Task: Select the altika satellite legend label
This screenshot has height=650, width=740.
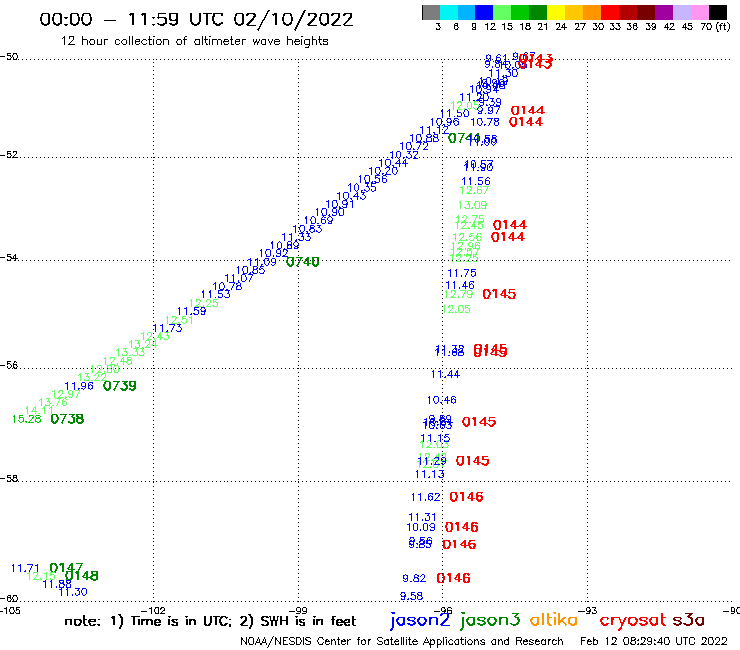Action: click(x=553, y=619)
